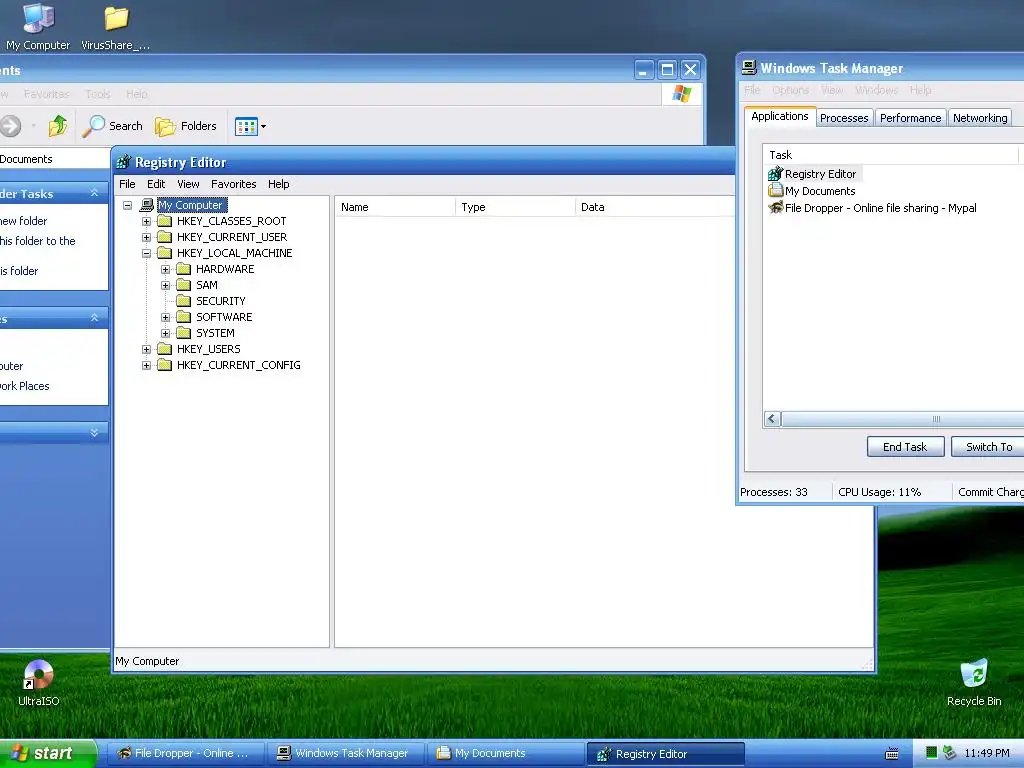1024x768 pixels.
Task: Open the Registry Editor Edit menu
Action: 156,184
